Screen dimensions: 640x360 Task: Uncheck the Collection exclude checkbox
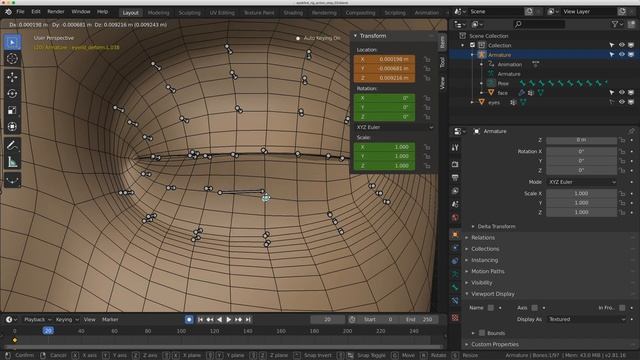[473, 45]
